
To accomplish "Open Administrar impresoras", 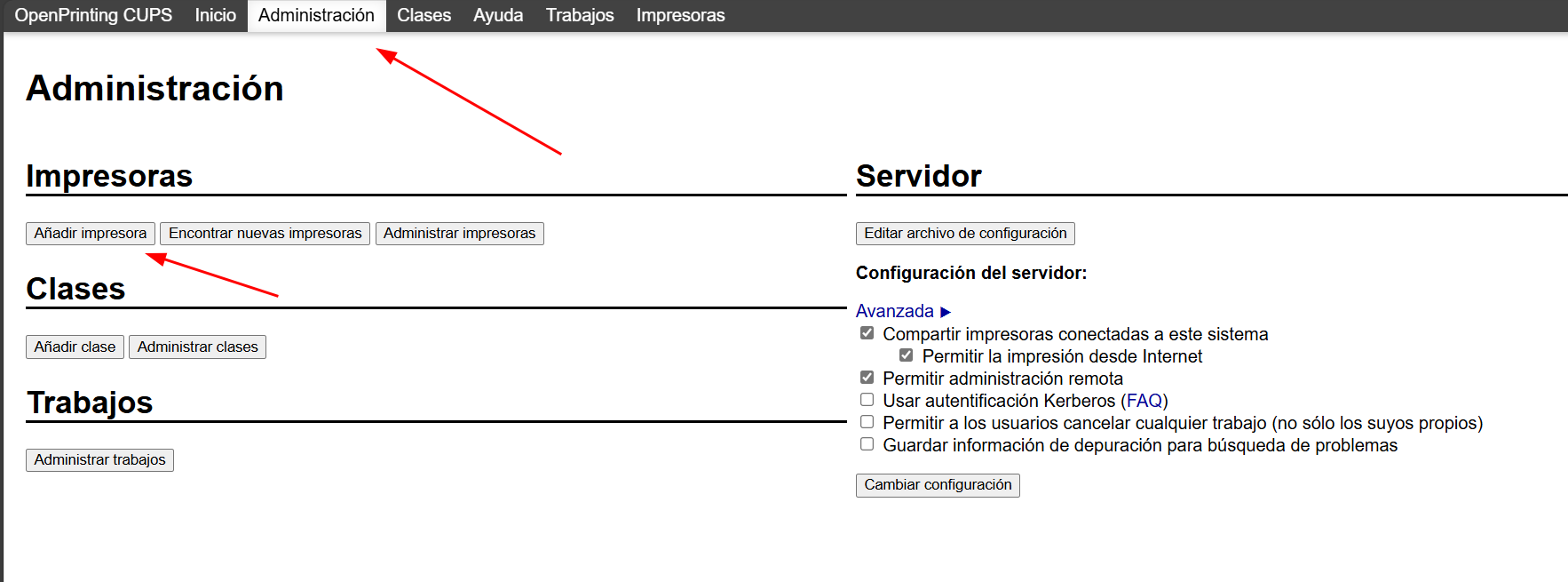I will (x=459, y=234).
